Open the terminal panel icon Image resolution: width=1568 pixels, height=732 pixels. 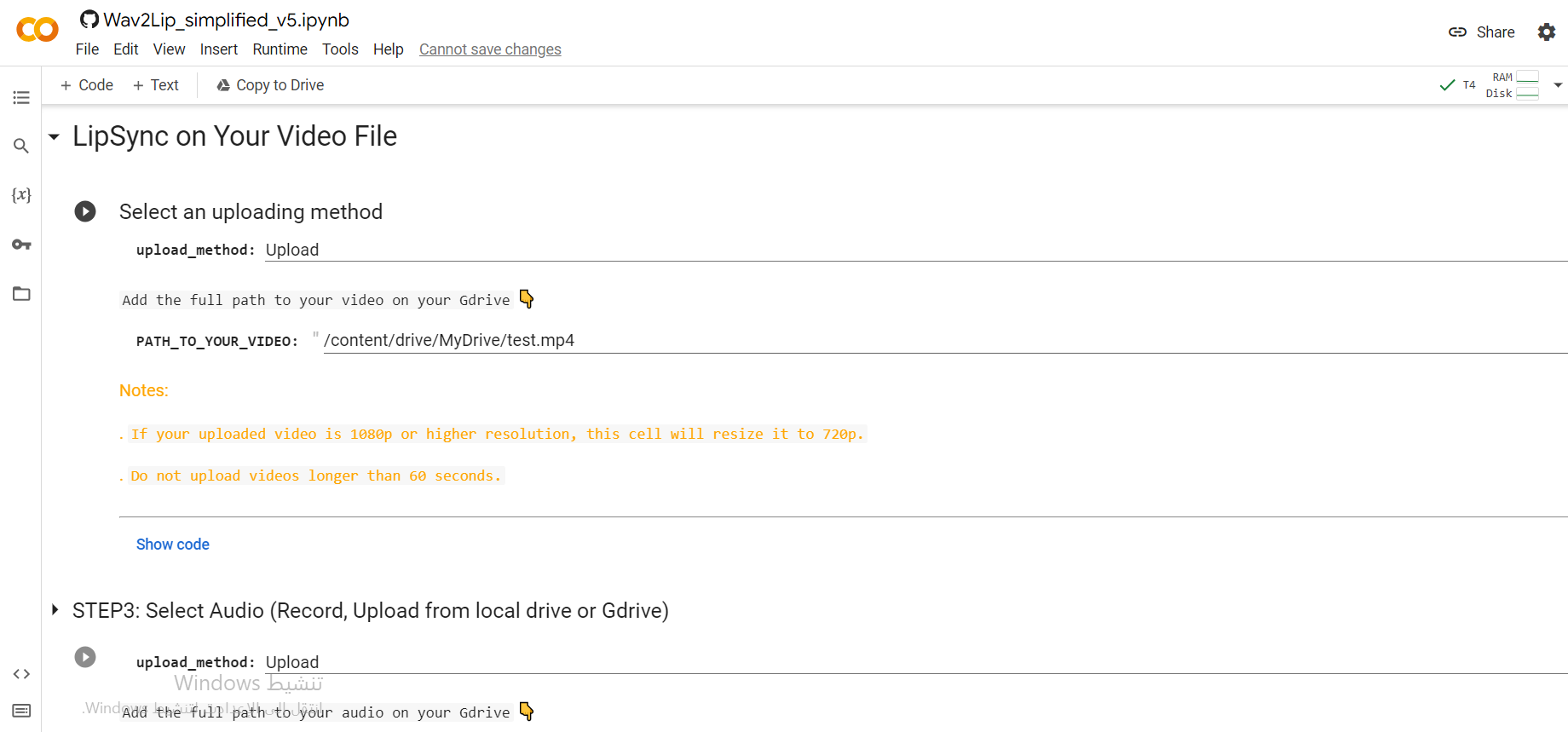tap(21, 711)
